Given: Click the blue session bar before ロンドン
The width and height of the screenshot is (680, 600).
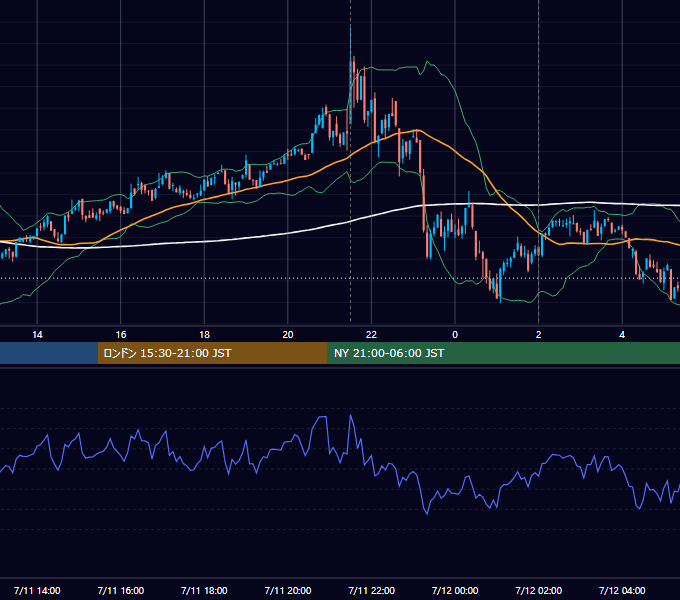Looking at the screenshot, I should (x=49, y=353).
